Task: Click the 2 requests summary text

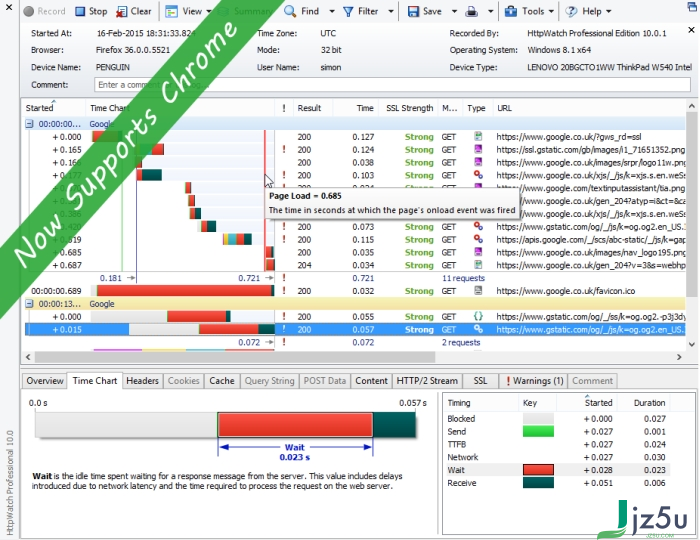Action: (x=461, y=342)
